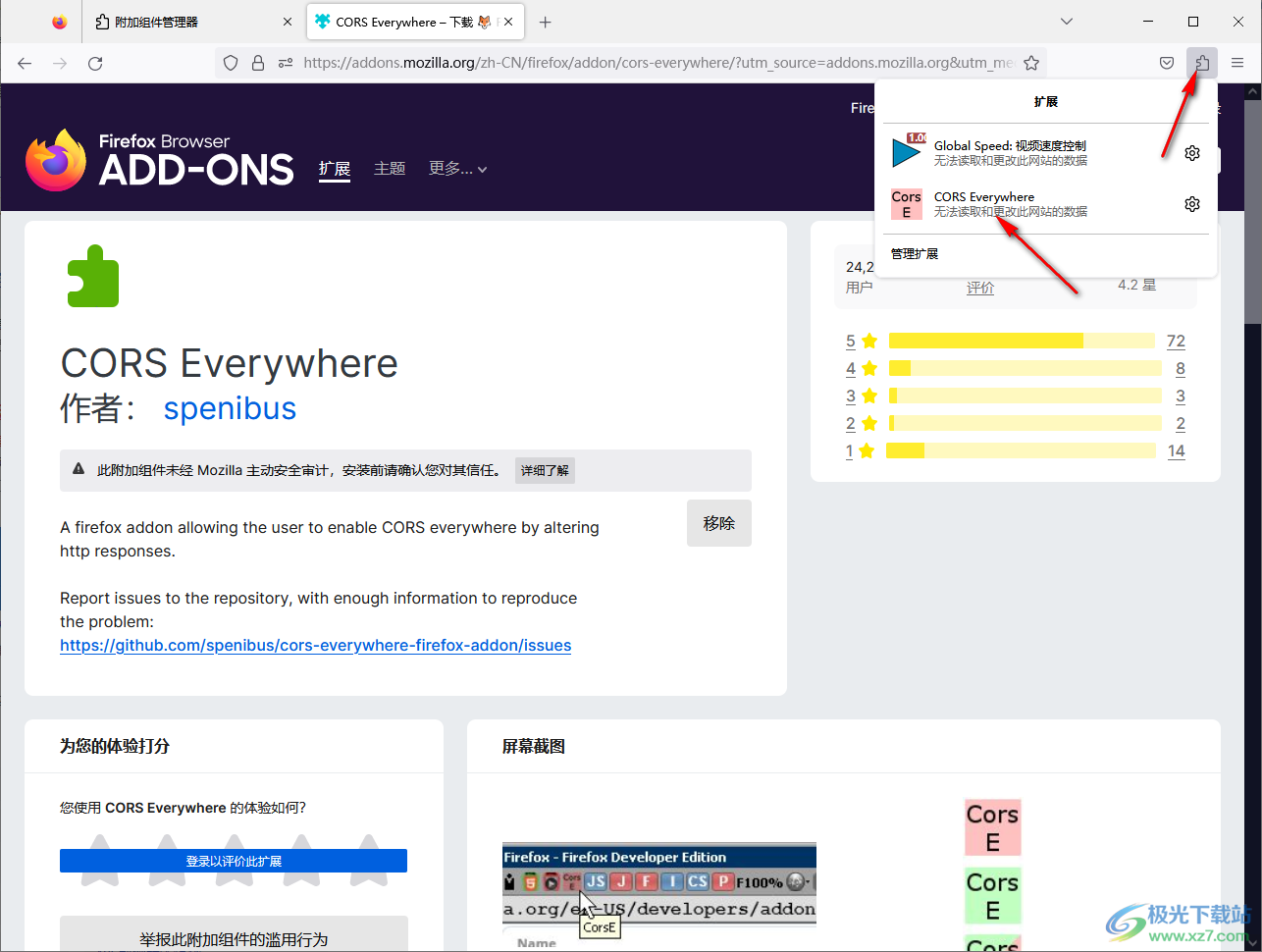The image size is (1262, 952).
Task: Click the CORS Everywhere Cors E icon
Action: pyautogui.click(x=907, y=204)
